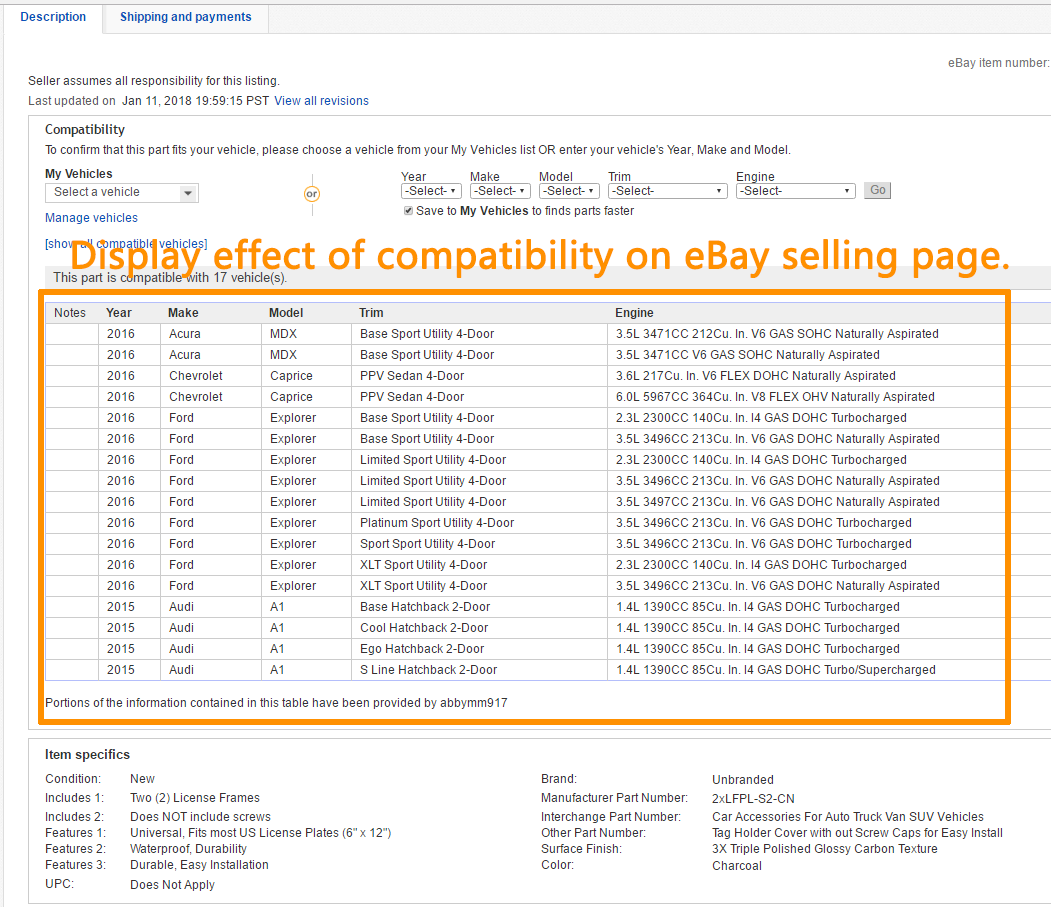Click the eBay item number label
Viewport: 1051px width, 907px height.
[999, 63]
